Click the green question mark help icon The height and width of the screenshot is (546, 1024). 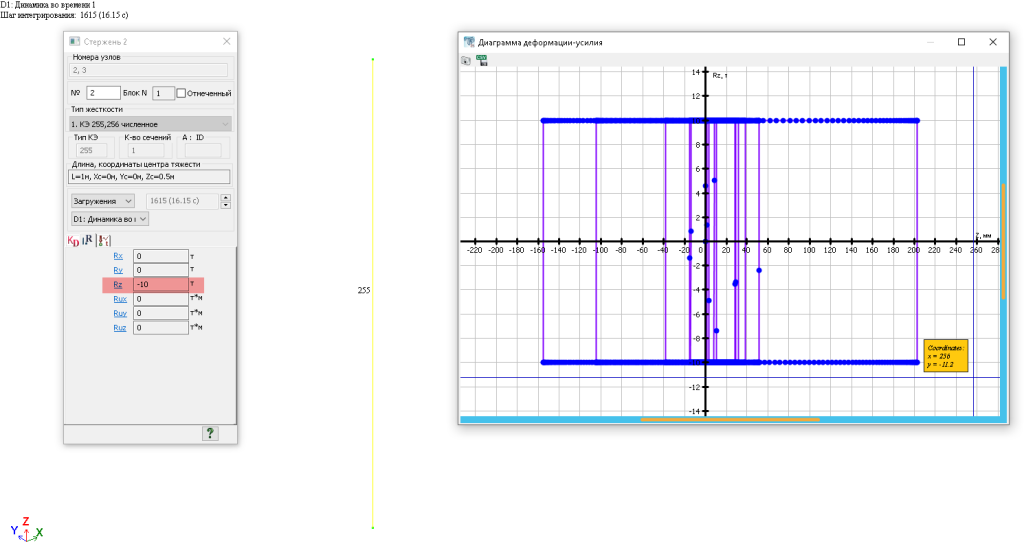click(x=210, y=433)
